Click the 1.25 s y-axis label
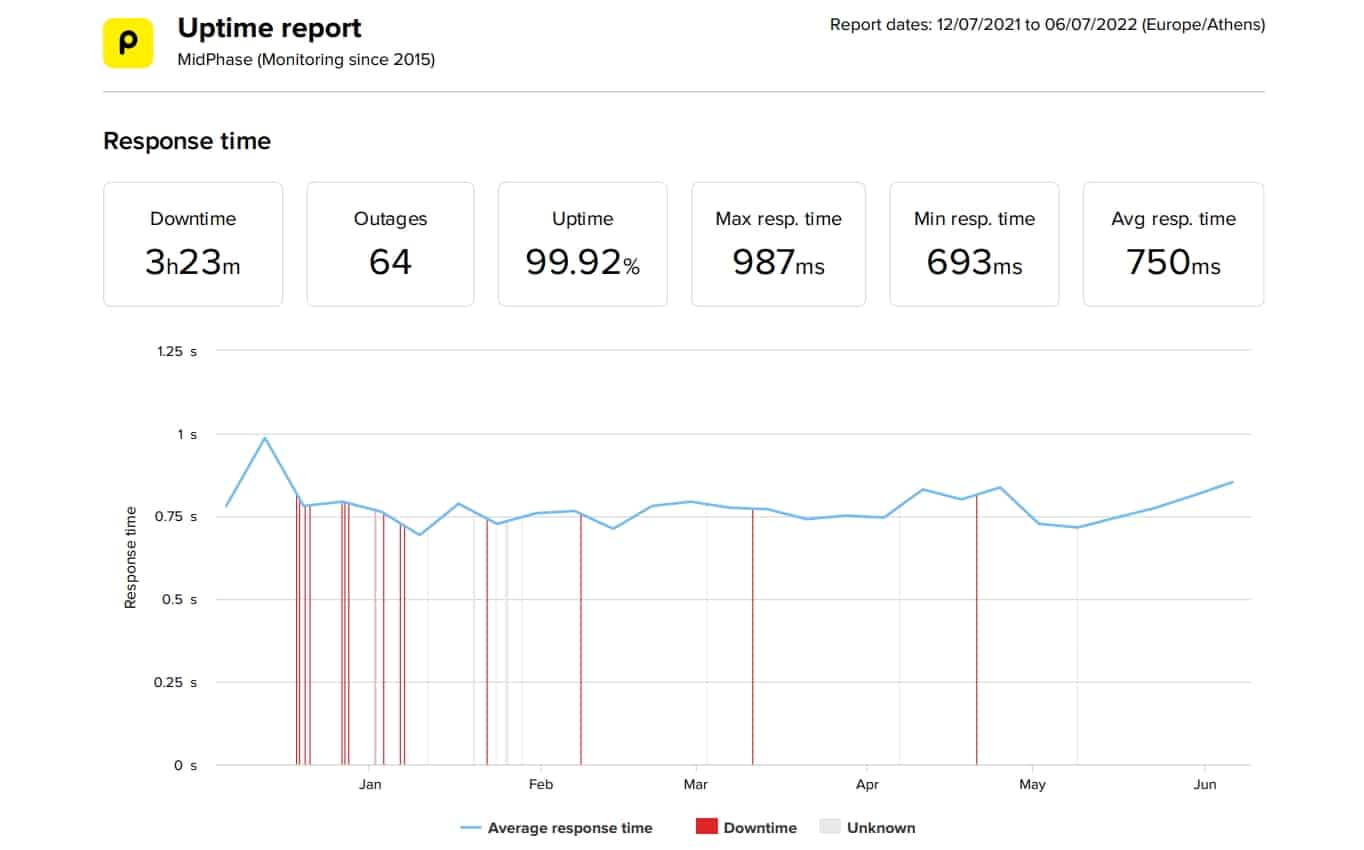 click(x=176, y=352)
